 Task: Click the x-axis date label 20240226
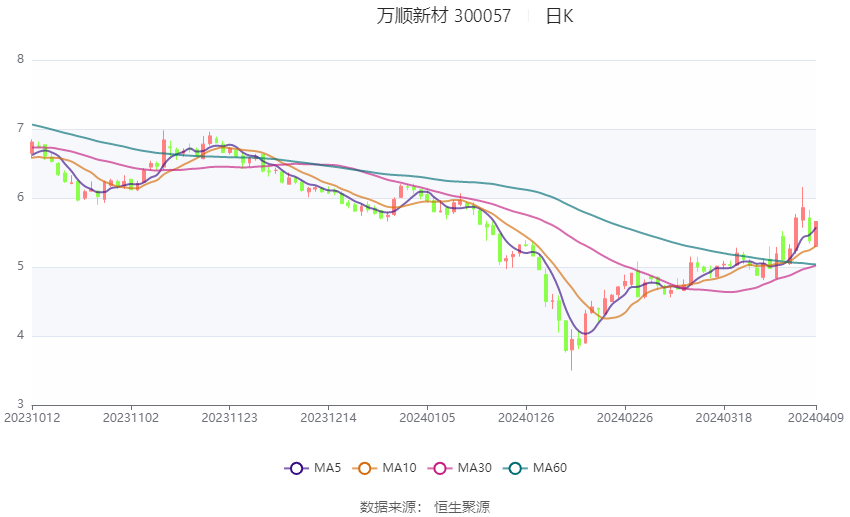[x=624, y=418]
